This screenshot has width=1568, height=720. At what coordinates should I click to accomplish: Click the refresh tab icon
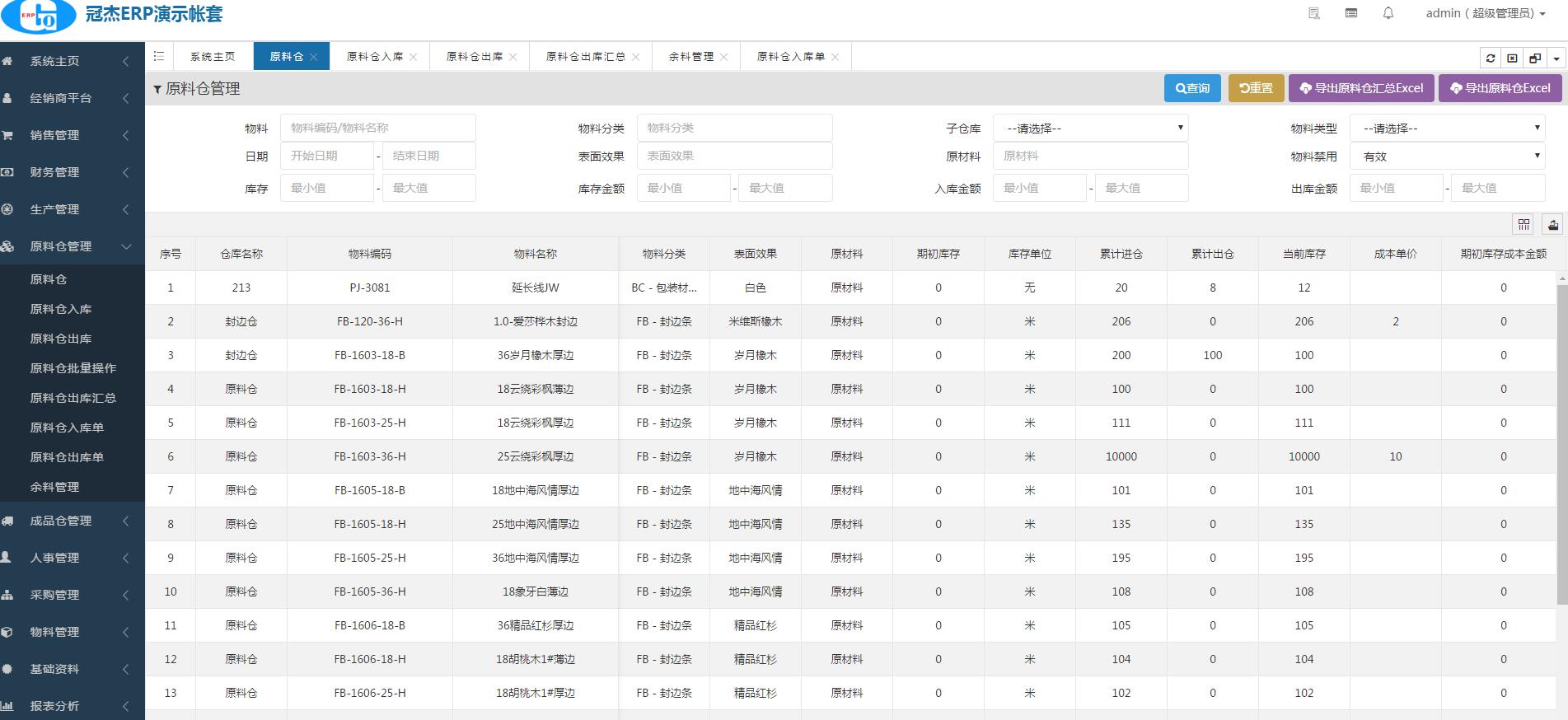pyautogui.click(x=1490, y=58)
